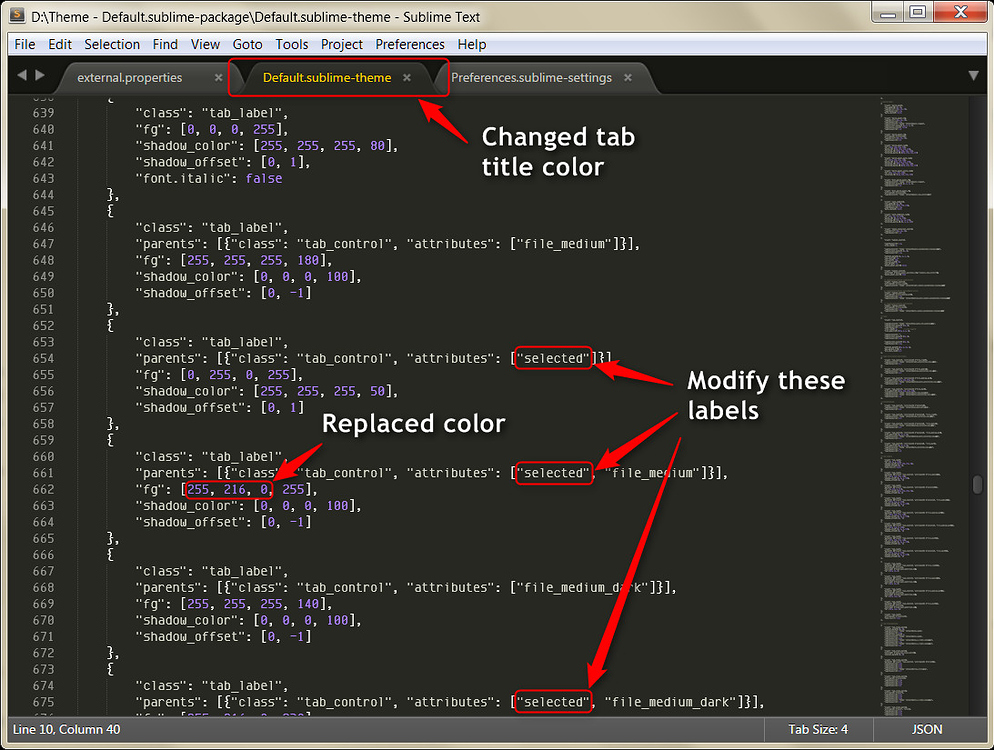Image resolution: width=994 pixels, height=750 pixels.
Task: Click the Sublime Text title bar icon
Action: coord(18,16)
